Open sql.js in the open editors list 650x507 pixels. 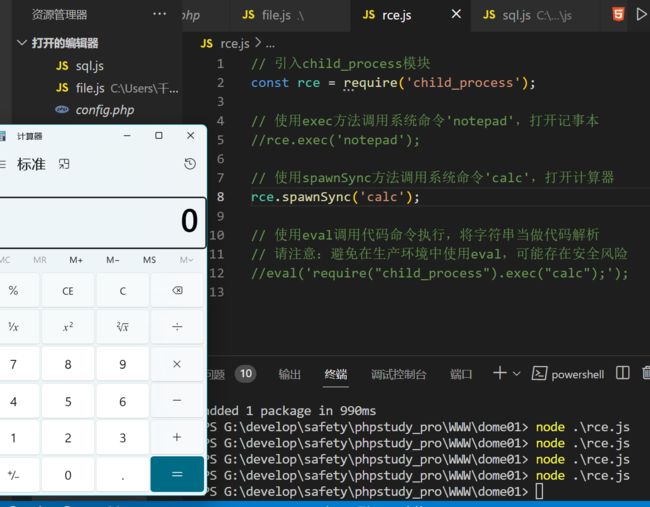90,65
